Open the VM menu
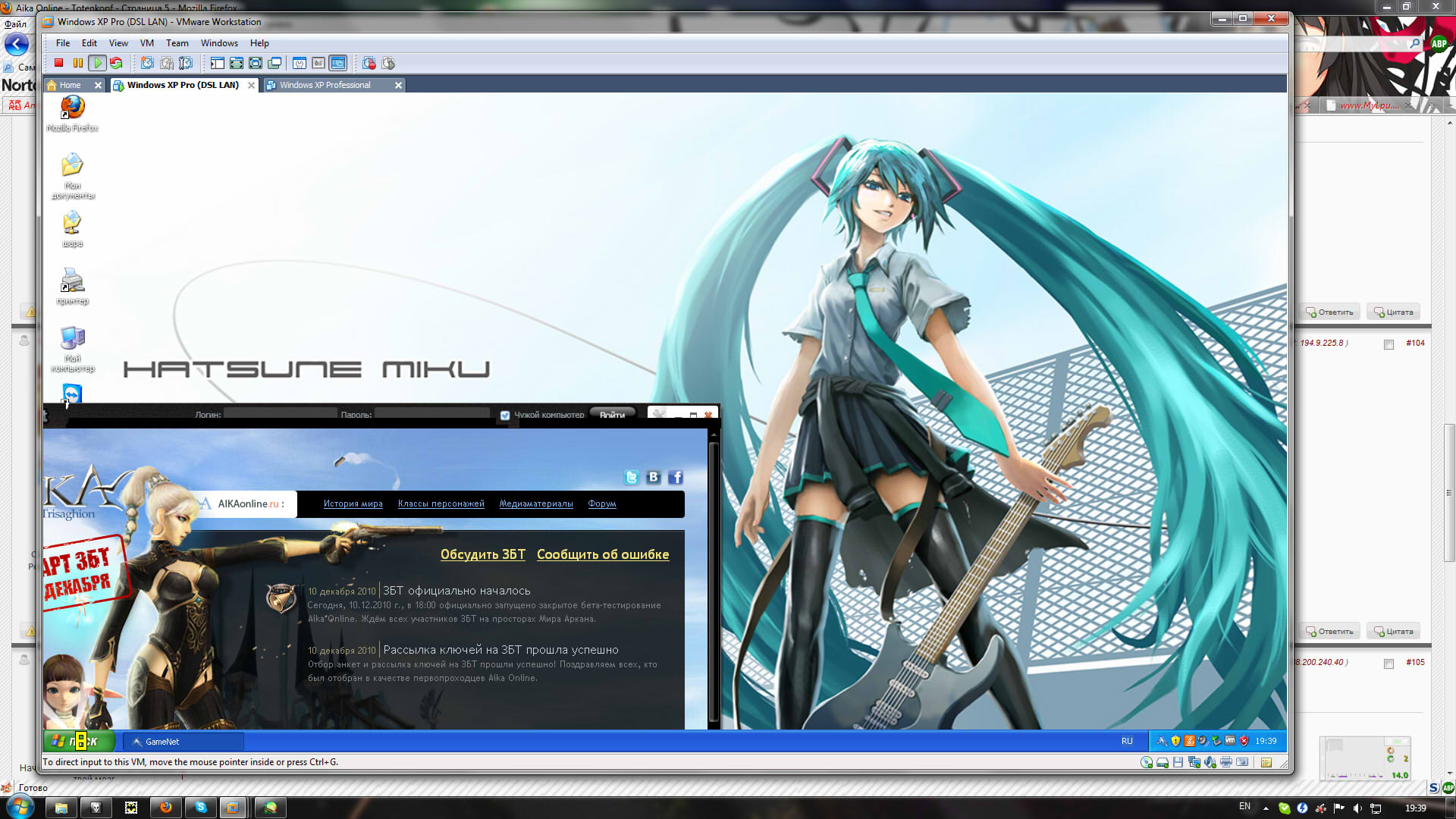The width and height of the screenshot is (1456, 819). point(147,43)
